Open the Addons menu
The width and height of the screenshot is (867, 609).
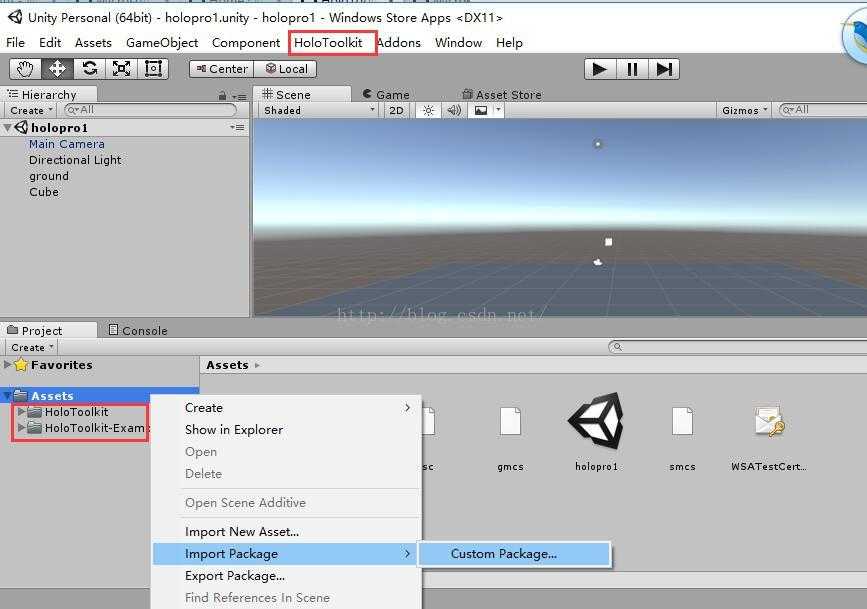click(399, 43)
